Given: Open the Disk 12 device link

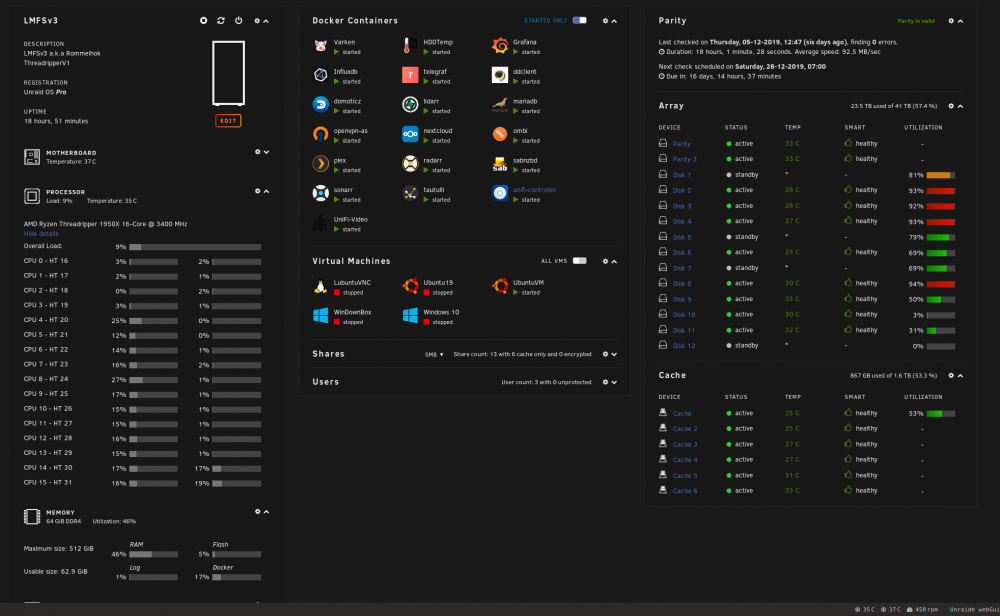Looking at the screenshot, I should pyautogui.click(x=684, y=346).
